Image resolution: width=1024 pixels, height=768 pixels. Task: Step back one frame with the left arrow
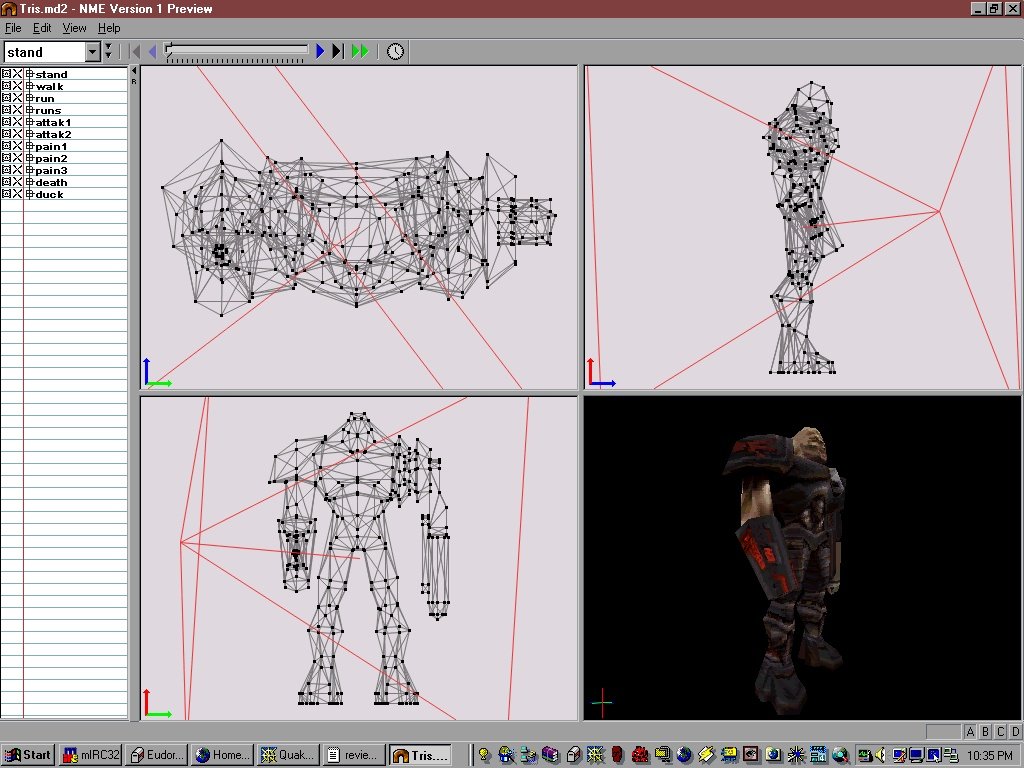click(152, 52)
